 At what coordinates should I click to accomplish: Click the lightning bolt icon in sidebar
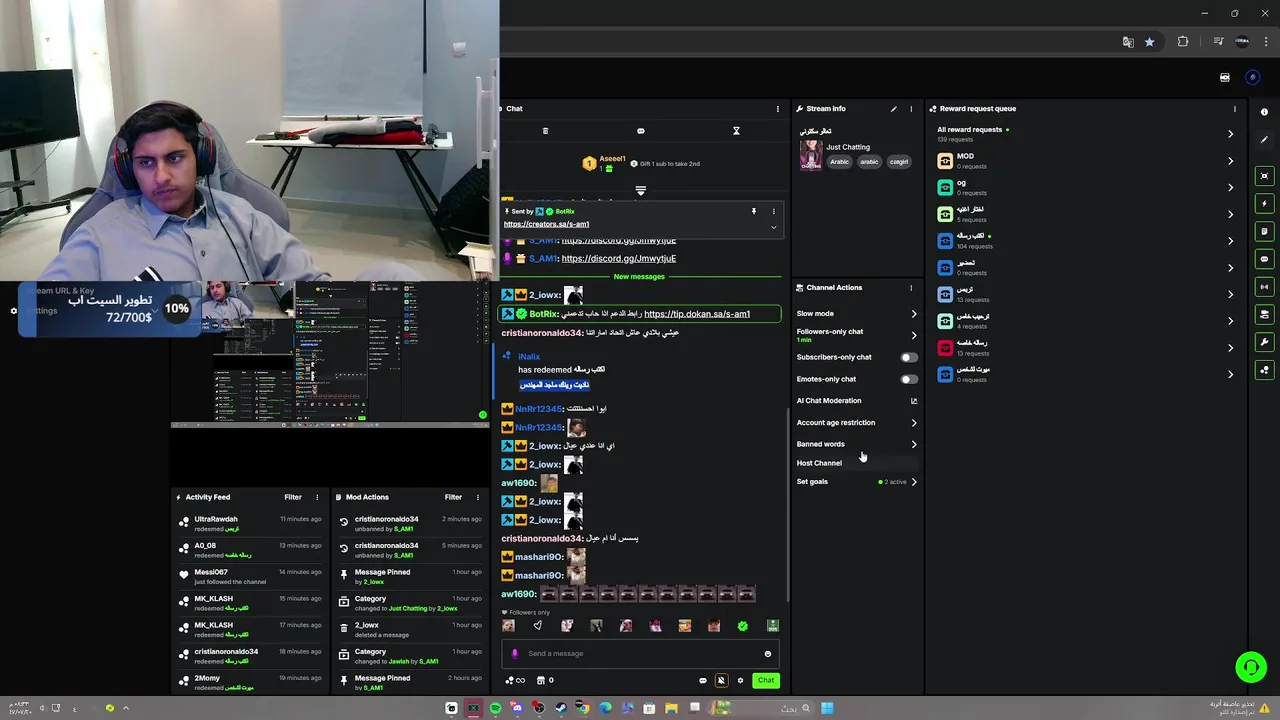tap(1264, 204)
